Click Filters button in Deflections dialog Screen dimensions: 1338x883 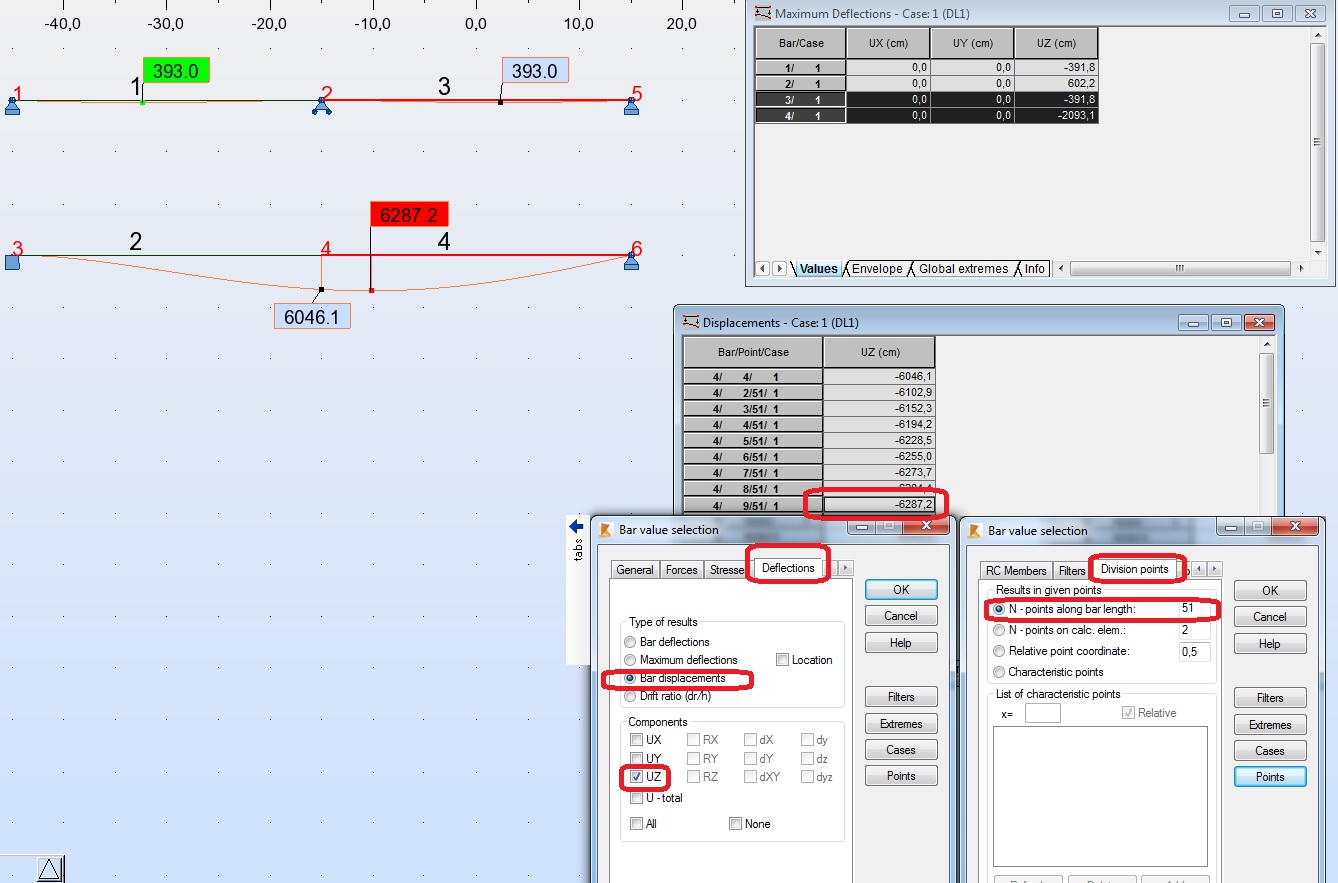click(901, 697)
